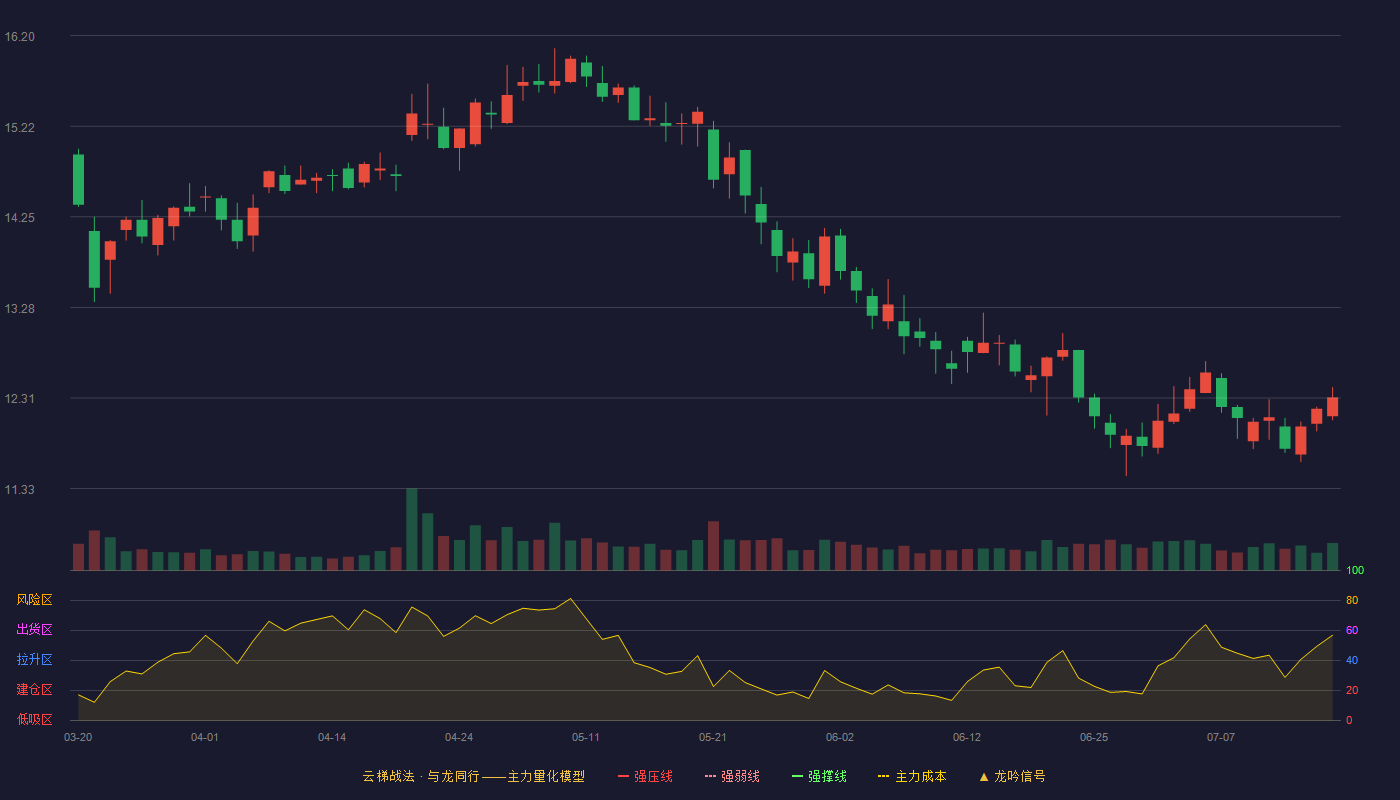
Task: Toggle the 主力成本 legend entry
Action: pos(912,776)
